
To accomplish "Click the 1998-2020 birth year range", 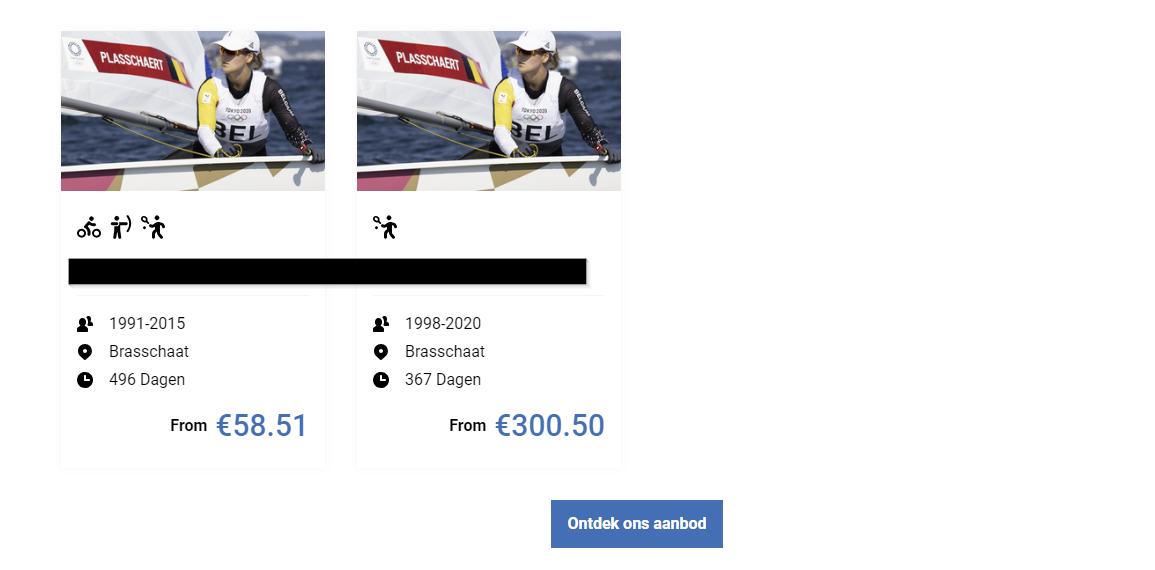I will pyautogui.click(x=443, y=324).
